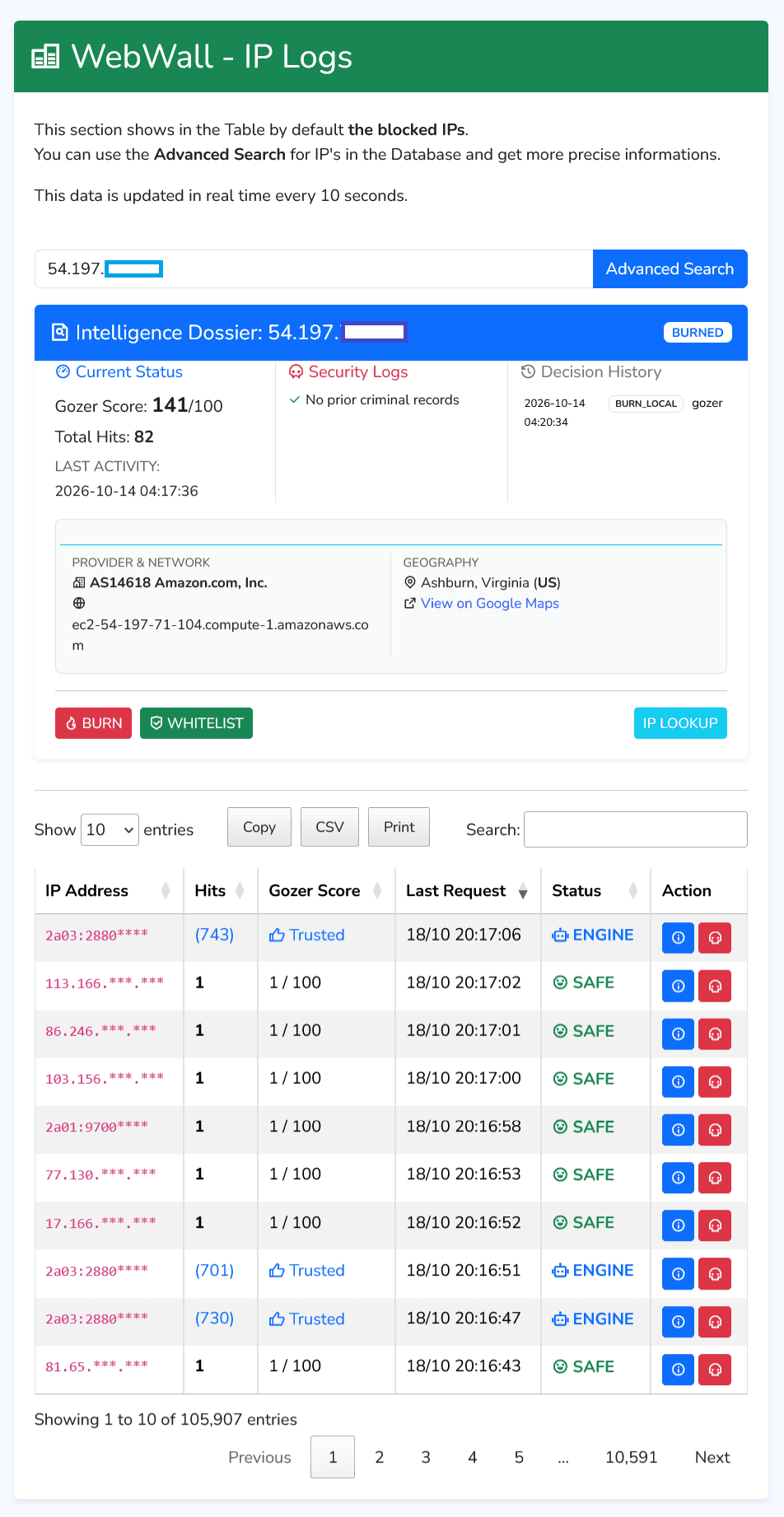Screen dimensions: 784x1517
Task: Export table using CSV button
Action: tap(329, 827)
